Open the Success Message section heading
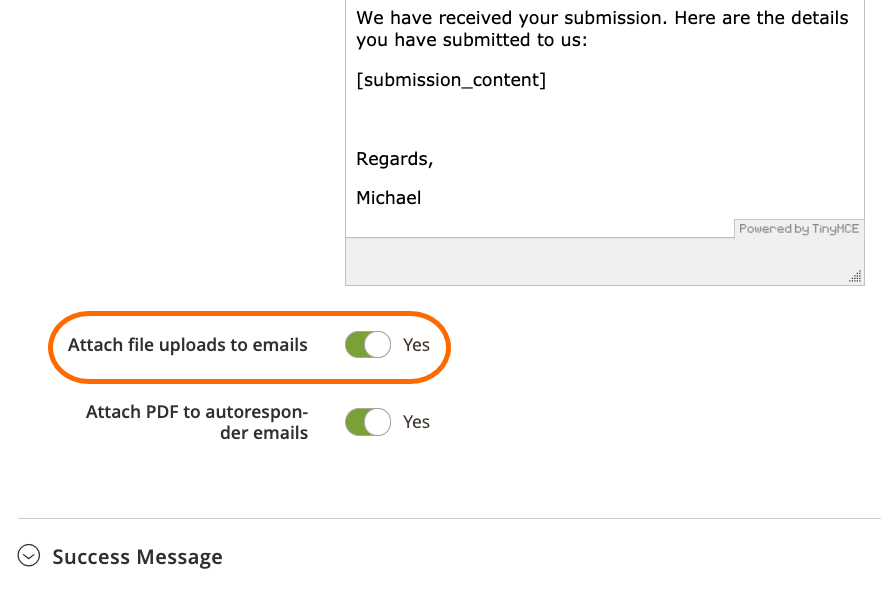The height and width of the screenshot is (590, 881). [137, 557]
